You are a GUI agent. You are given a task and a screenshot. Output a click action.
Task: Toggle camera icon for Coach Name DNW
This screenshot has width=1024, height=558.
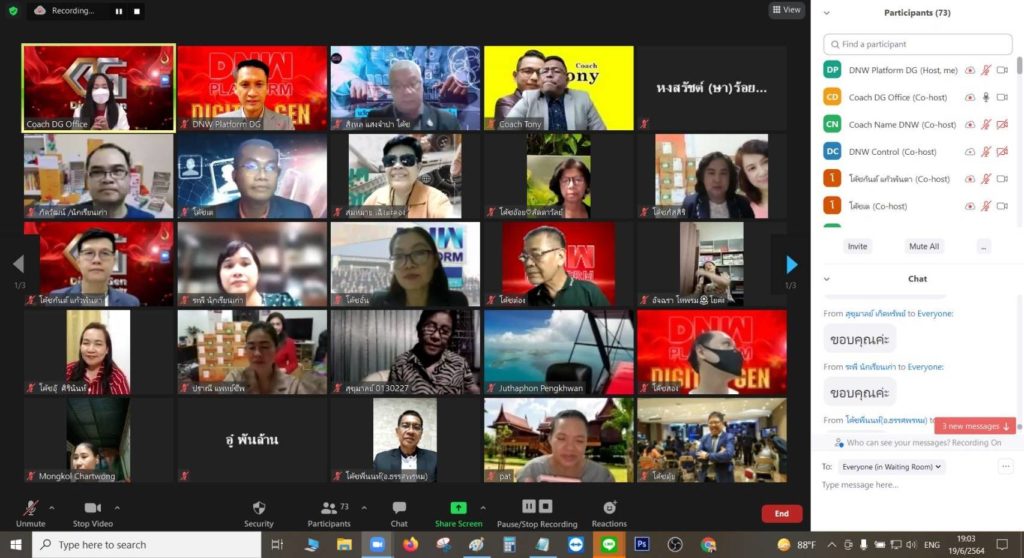pyautogui.click(x=1002, y=124)
